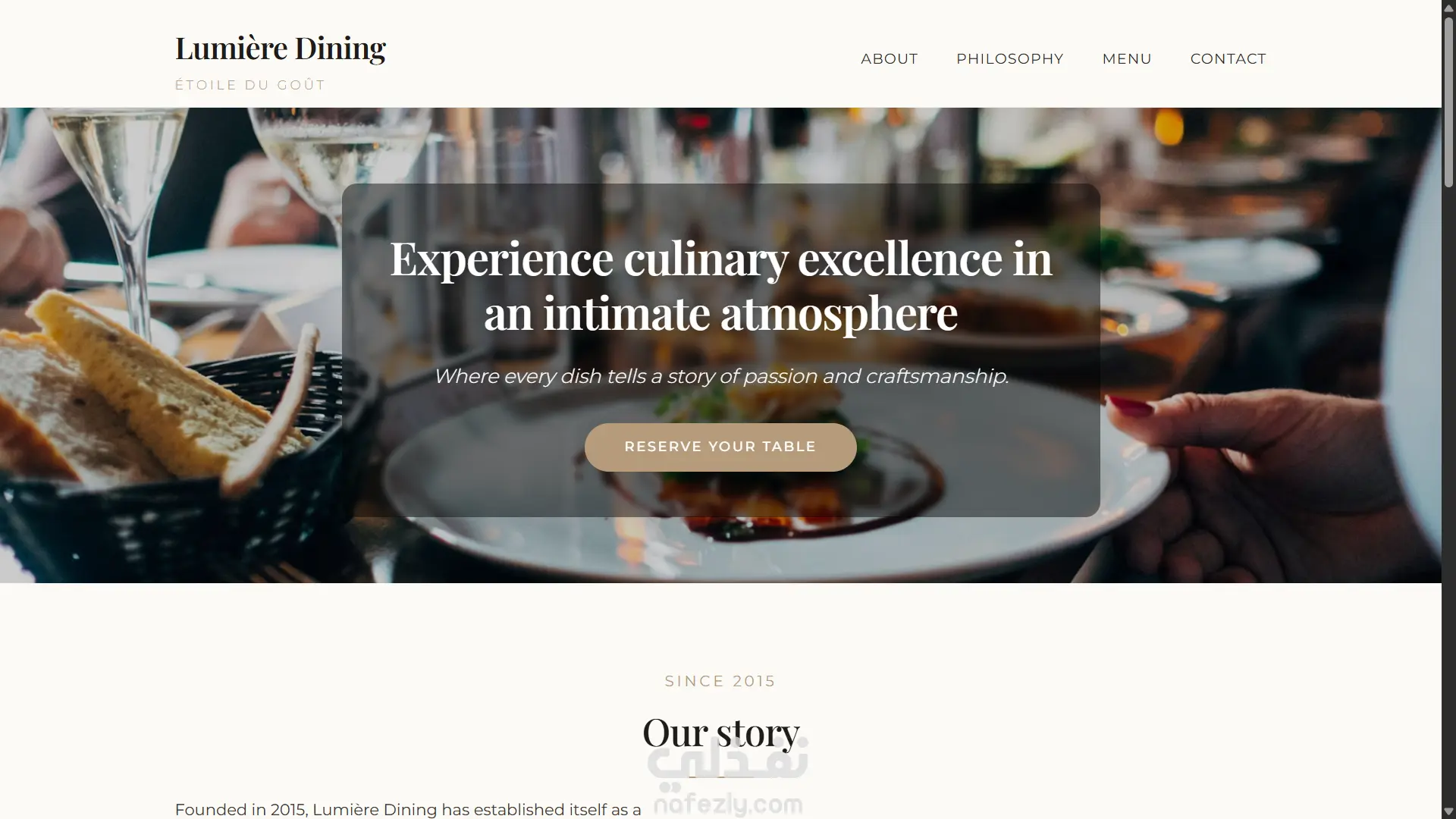Click the Since 2015 label
The width and height of the screenshot is (1456, 819).
click(720, 681)
